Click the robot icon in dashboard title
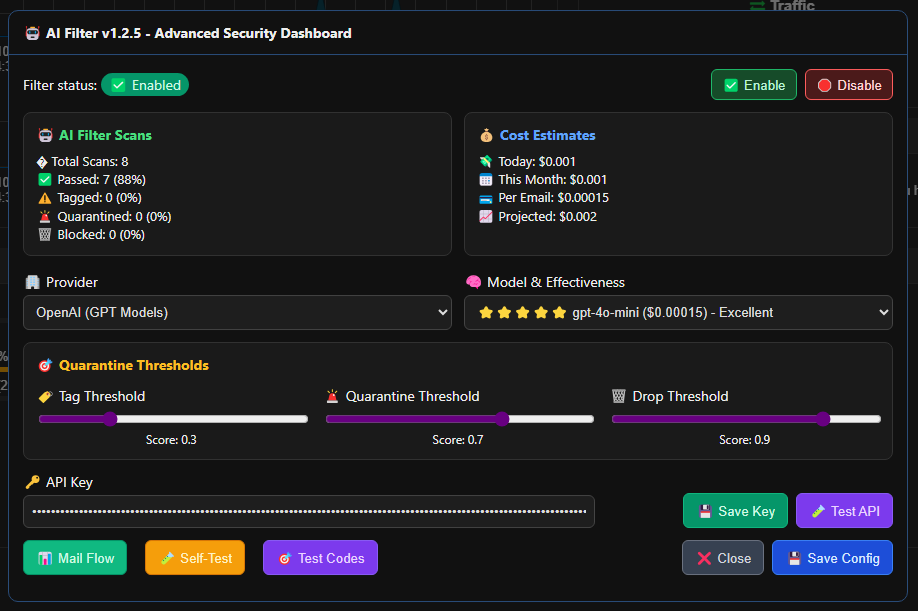Viewport: 918px width, 611px height. 31,33
